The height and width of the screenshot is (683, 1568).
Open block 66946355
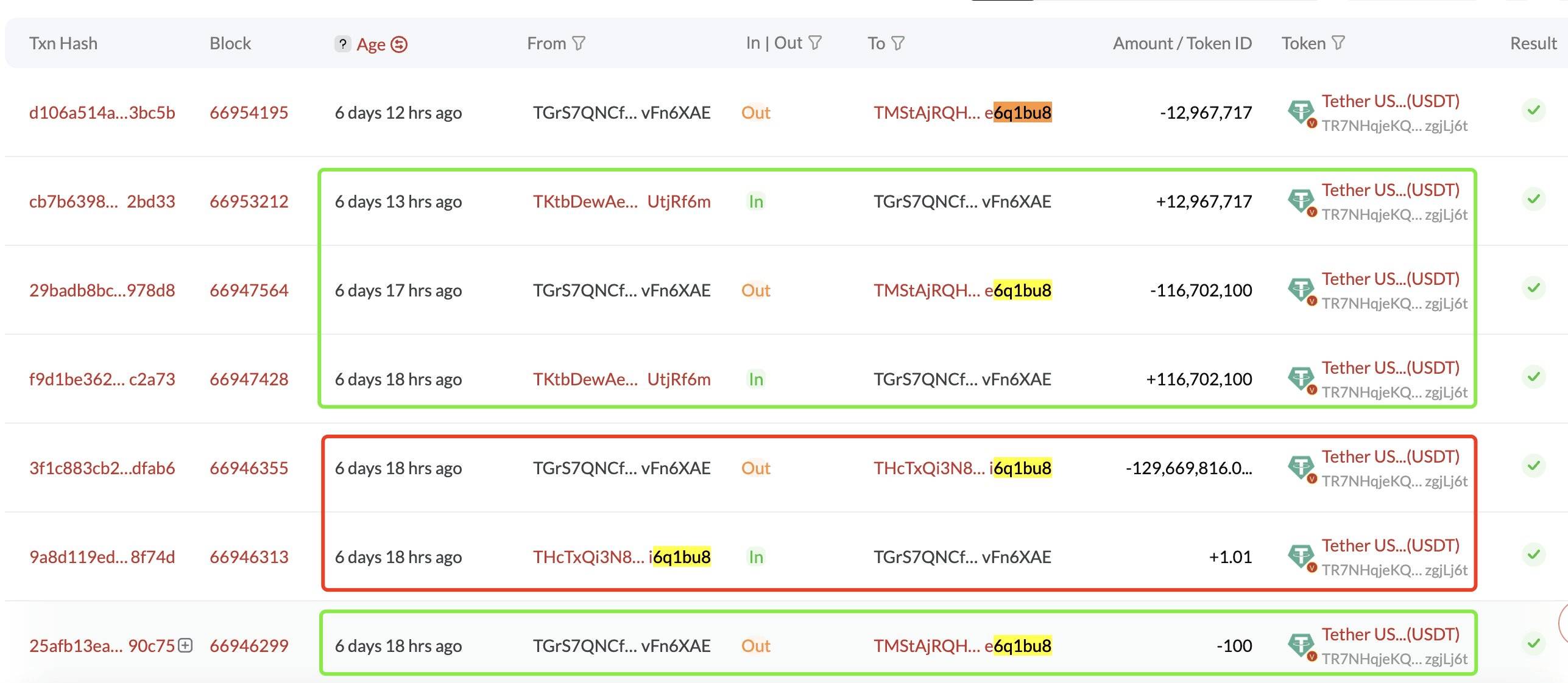pos(249,468)
